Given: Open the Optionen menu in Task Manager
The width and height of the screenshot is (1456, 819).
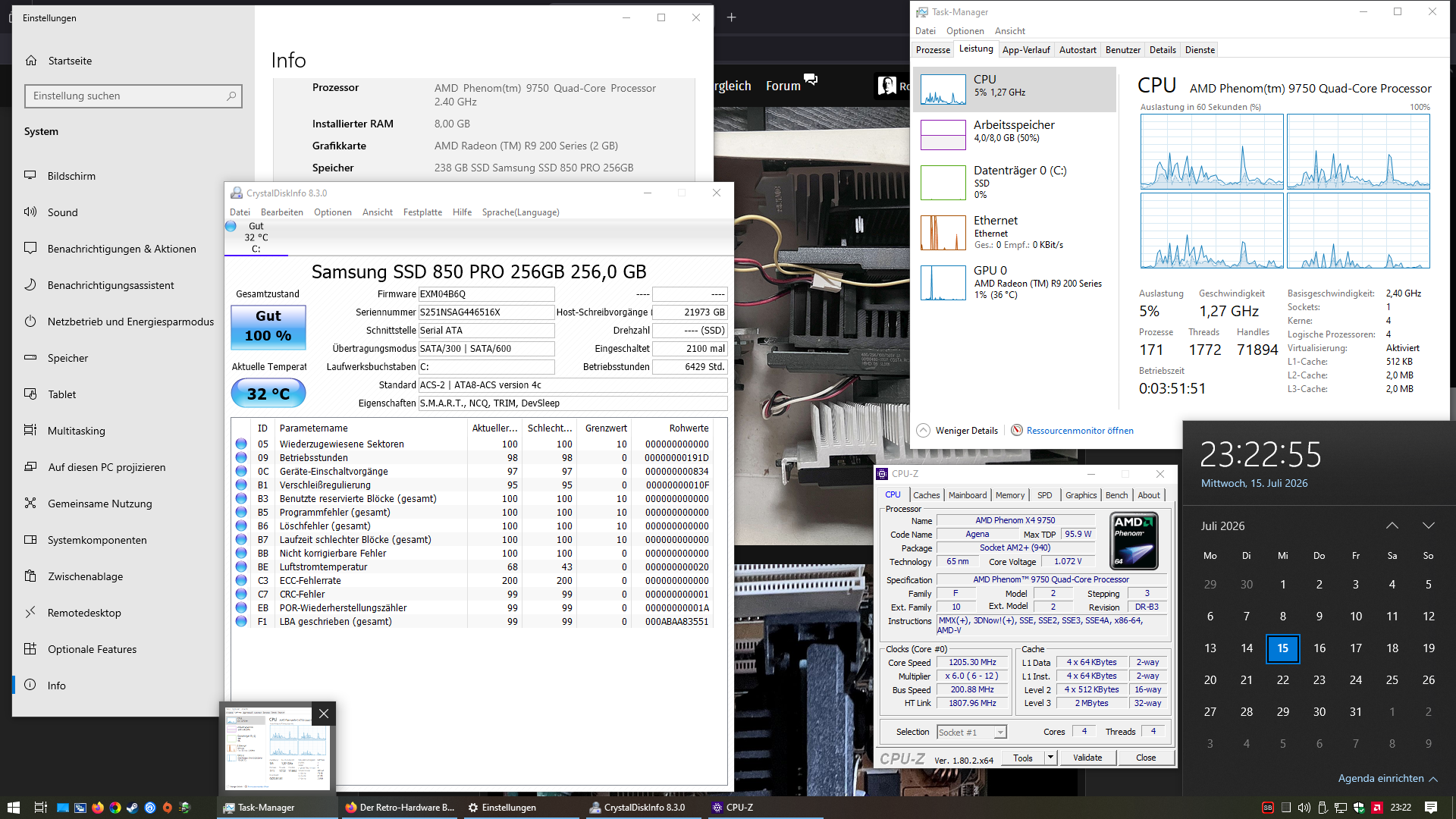Looking at the screenshot, I should coord(965,30).
